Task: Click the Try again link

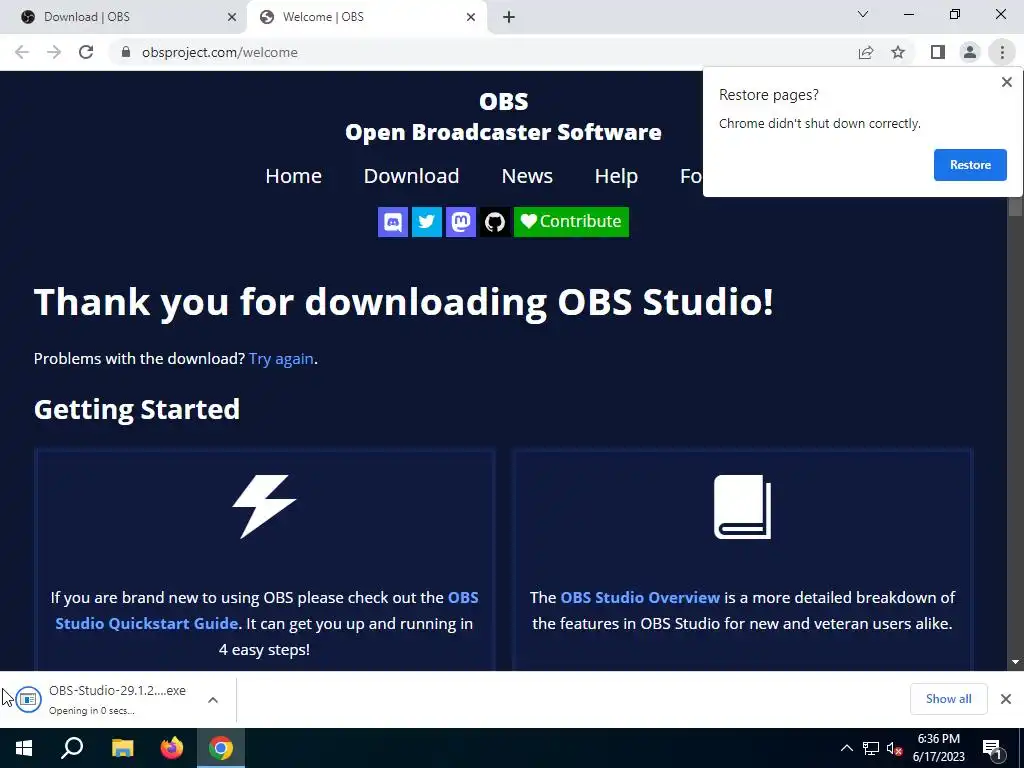Action: (281, 359)
